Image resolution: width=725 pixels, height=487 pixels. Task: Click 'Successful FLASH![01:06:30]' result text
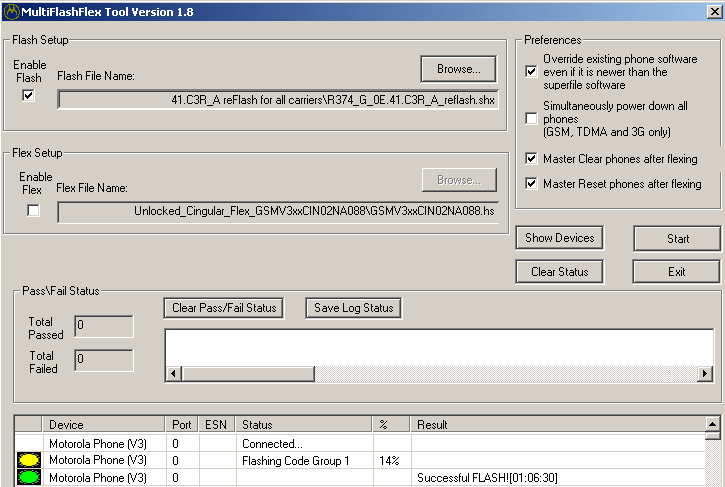pyautogui.click(x=487, y=478)
